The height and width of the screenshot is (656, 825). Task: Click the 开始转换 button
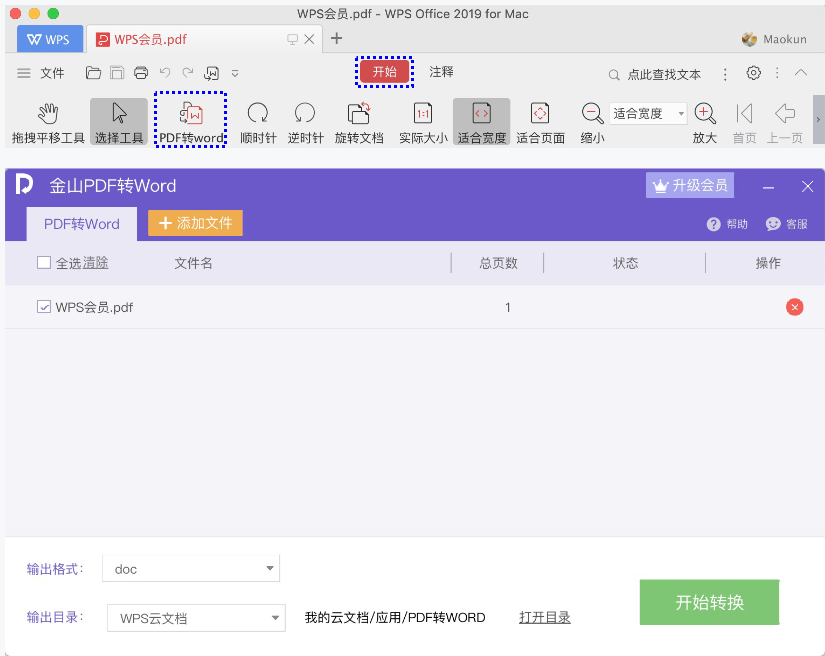pos(709,602)
